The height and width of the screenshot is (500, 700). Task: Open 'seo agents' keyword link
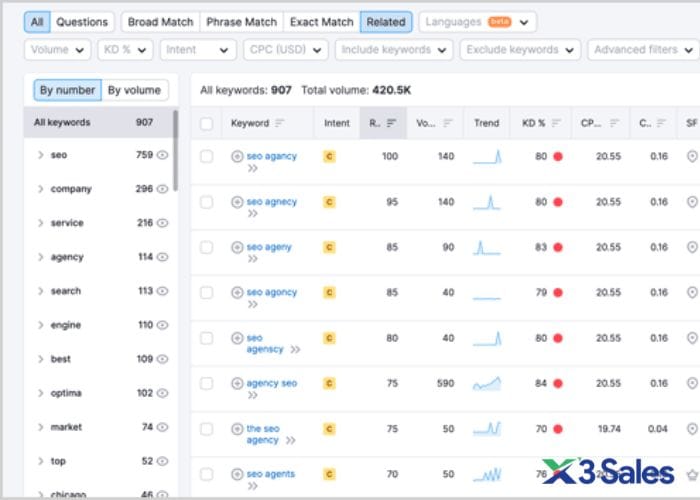click(x=271, y=474)
